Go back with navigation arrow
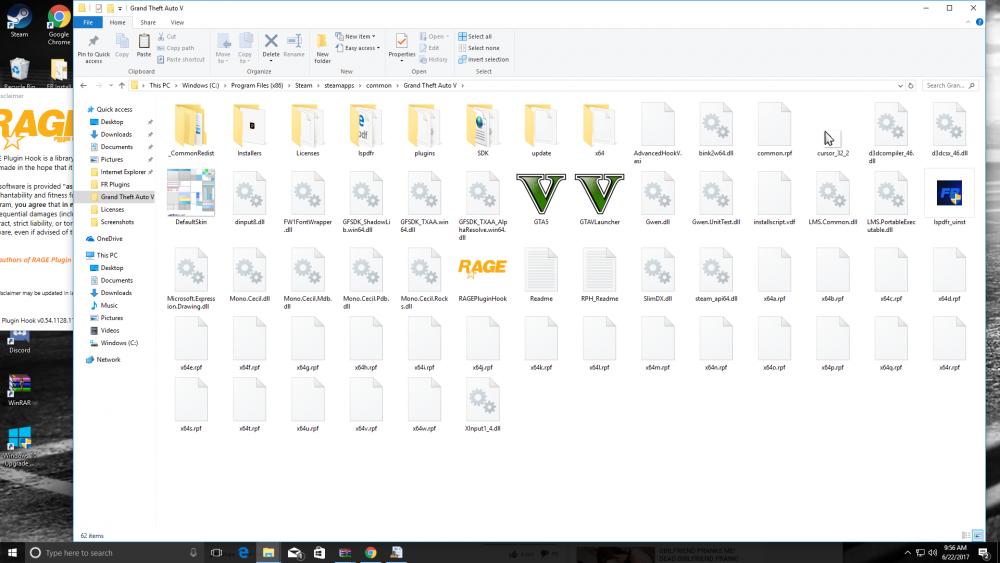The image size is (1000, 563). click(84, 85)
